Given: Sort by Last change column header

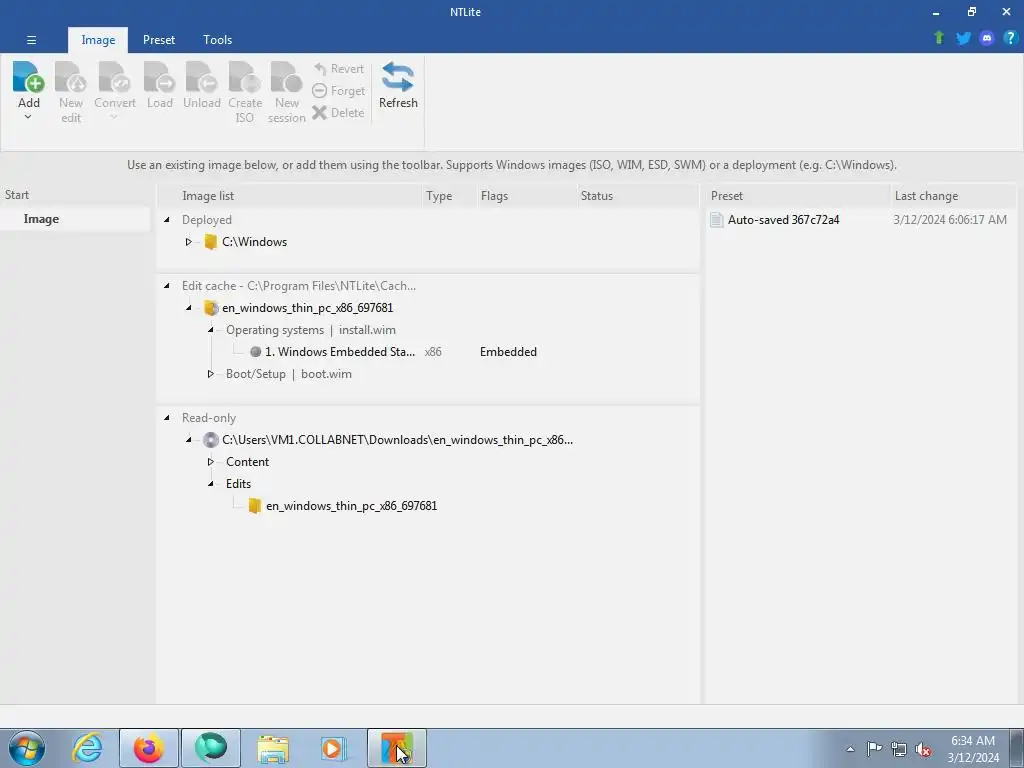Looking at the screenshot, I should point(953,196).
